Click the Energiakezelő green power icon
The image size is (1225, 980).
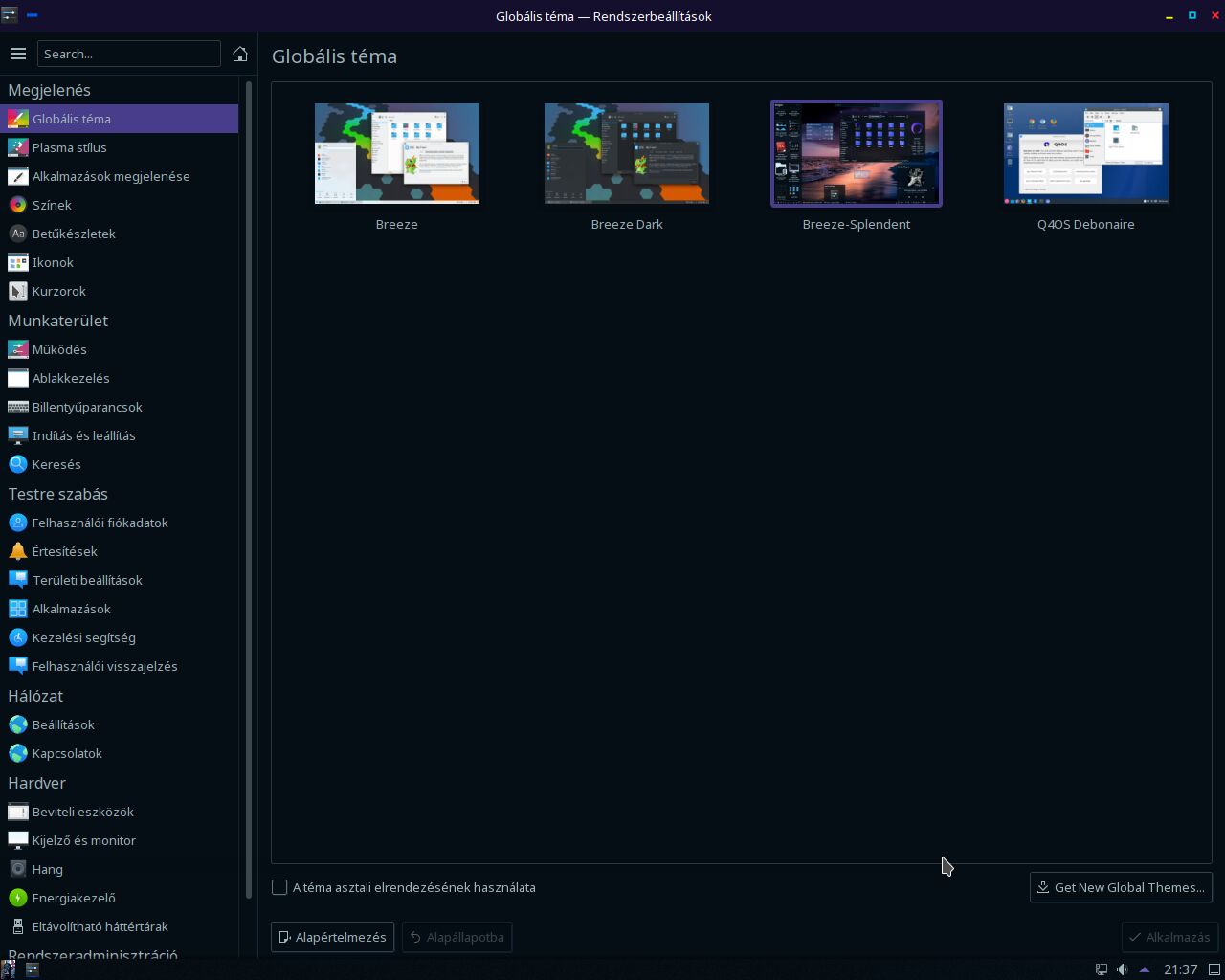(17, 898)
